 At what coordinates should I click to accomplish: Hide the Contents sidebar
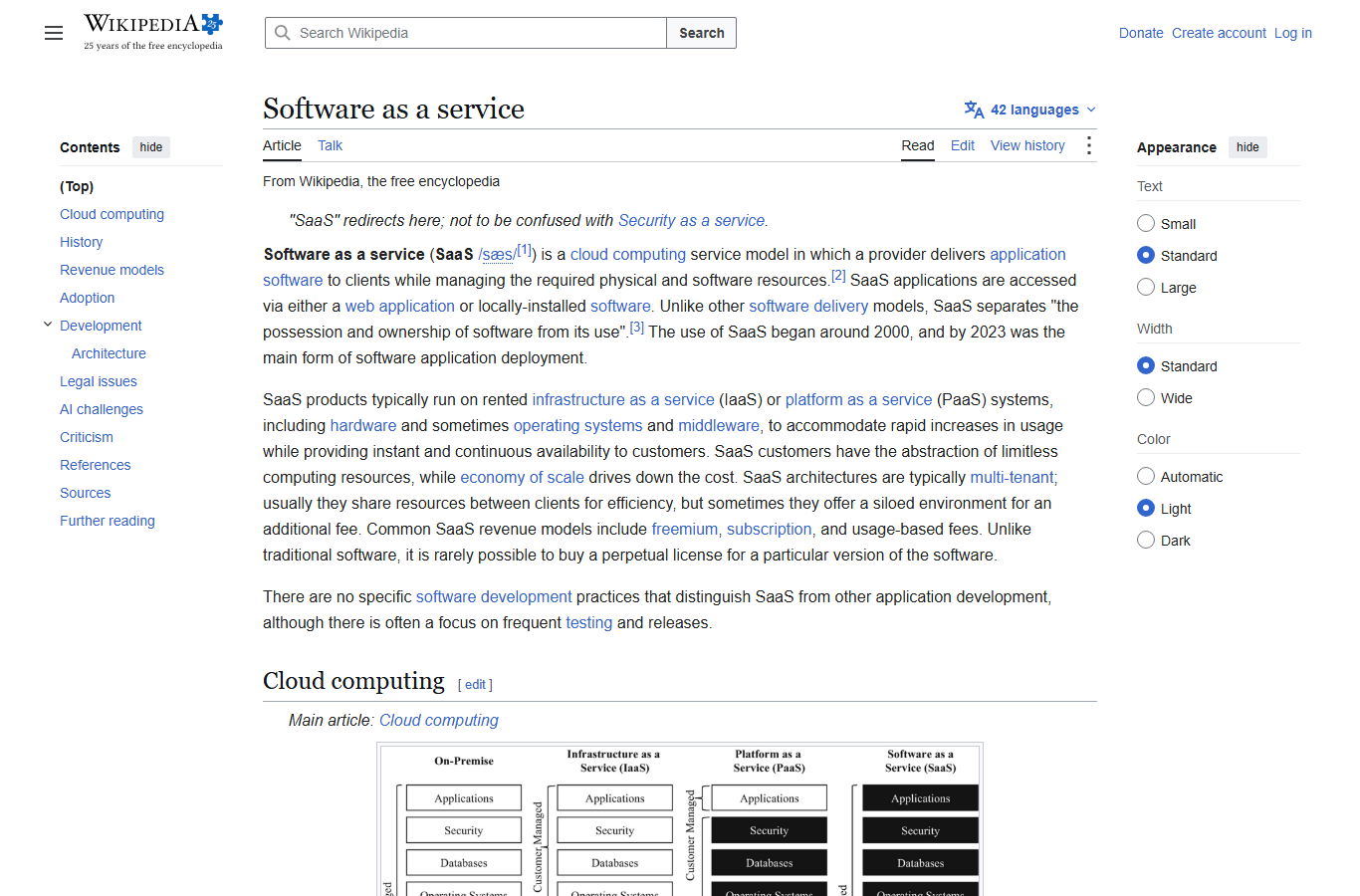[x=151, y=147]
